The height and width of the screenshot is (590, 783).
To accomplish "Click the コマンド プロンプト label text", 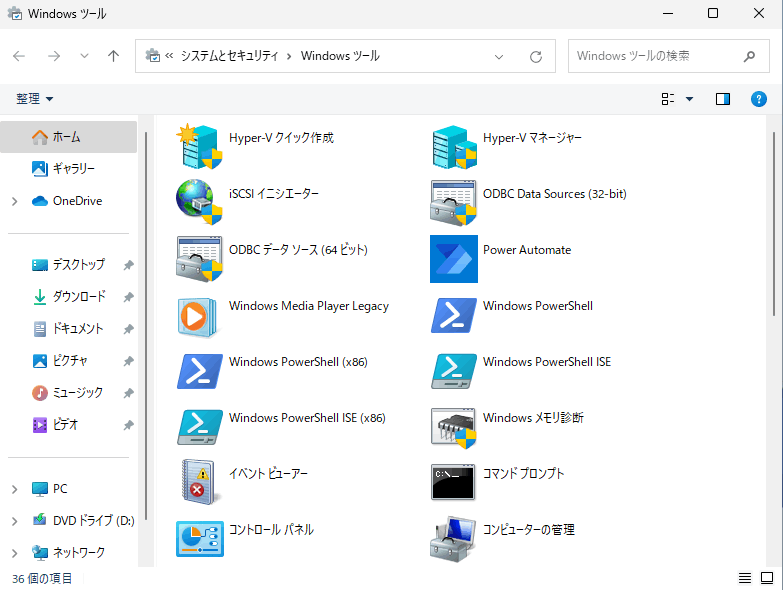I will (x=523, y=474).
